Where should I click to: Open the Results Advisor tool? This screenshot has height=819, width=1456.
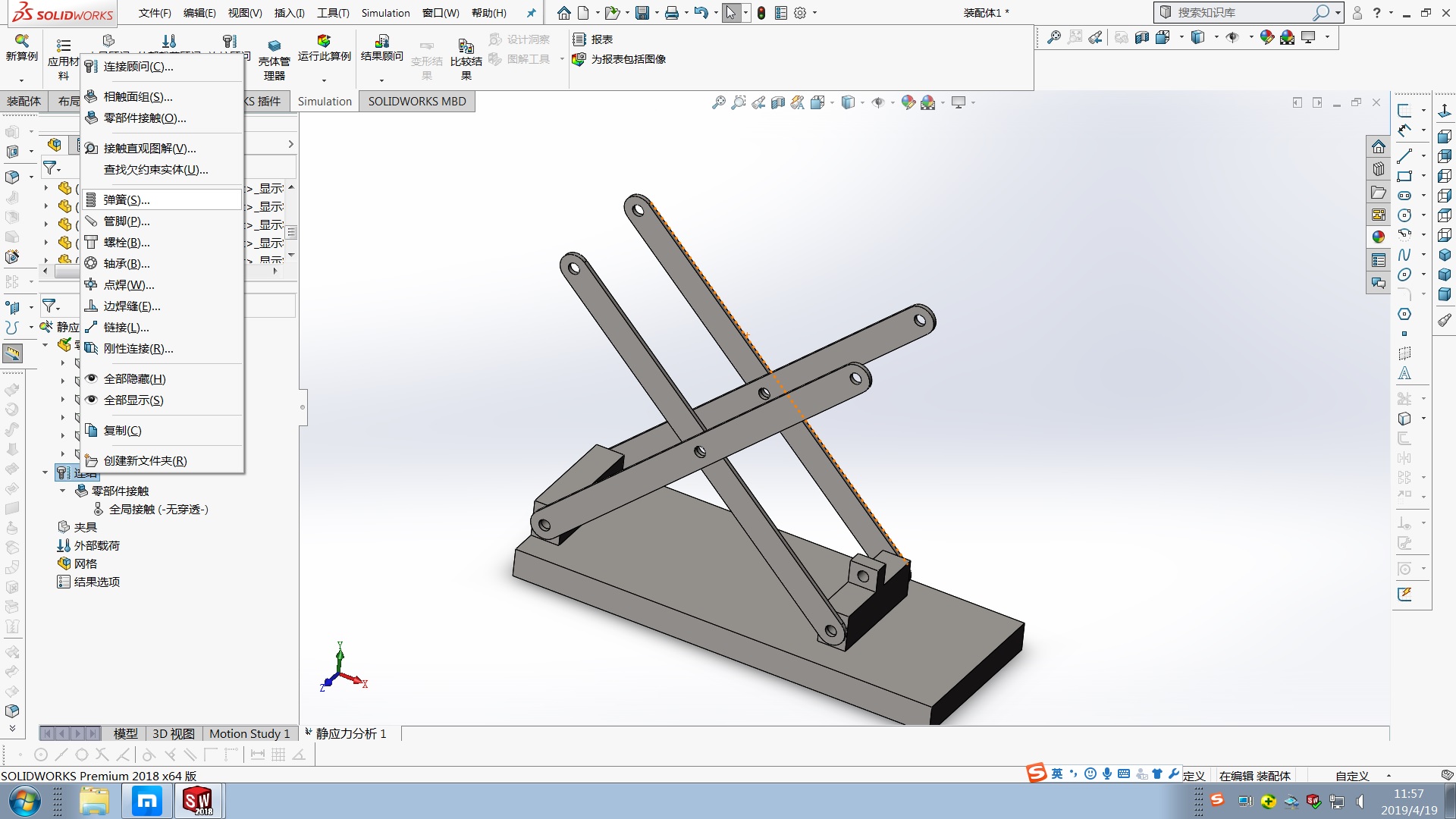(381, 42)
